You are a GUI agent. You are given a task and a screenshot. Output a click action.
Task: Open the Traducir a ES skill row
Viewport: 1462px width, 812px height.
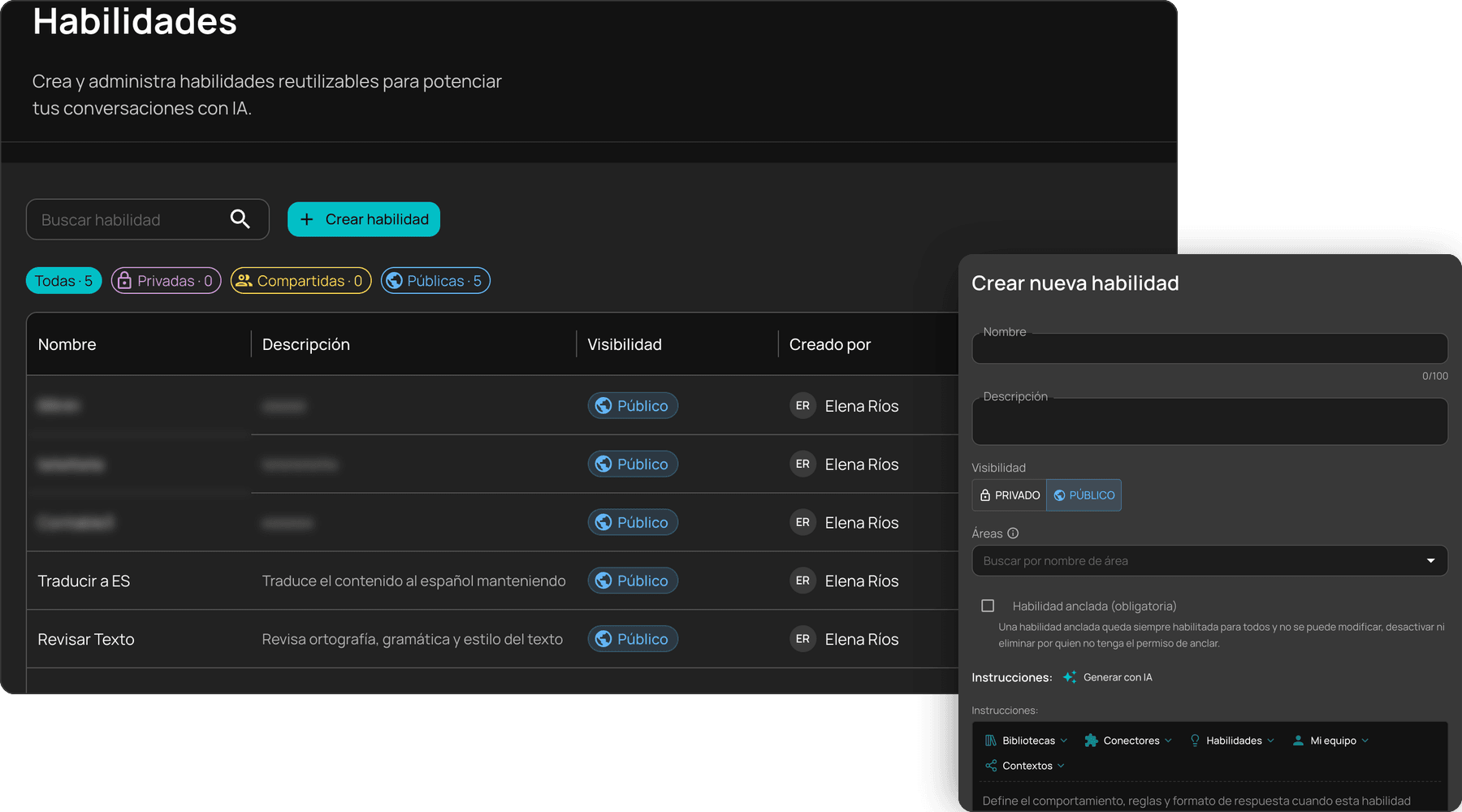point(492,581)
